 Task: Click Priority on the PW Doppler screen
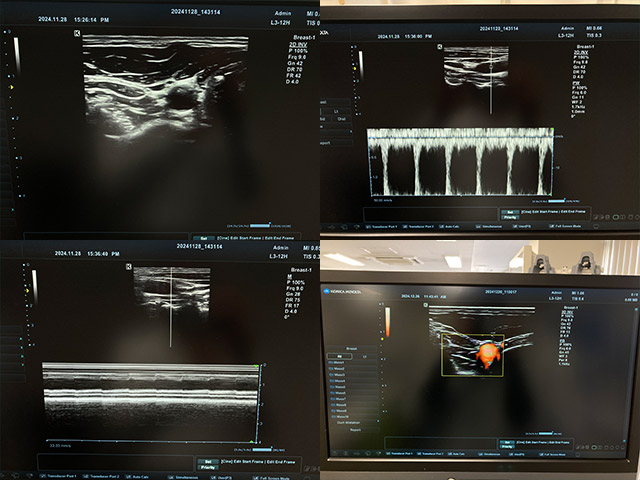coord(510,218)
